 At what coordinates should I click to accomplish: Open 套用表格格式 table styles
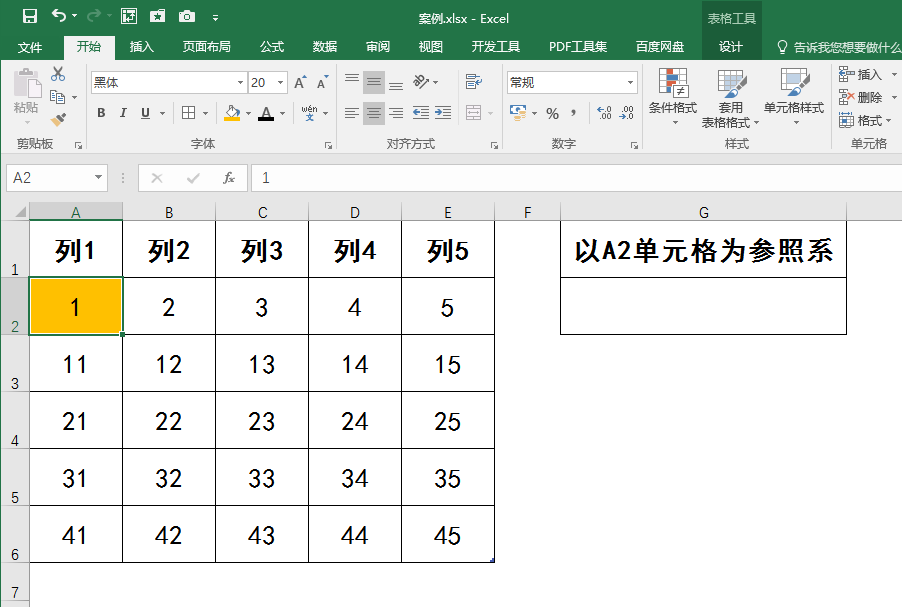click(731, 98)
